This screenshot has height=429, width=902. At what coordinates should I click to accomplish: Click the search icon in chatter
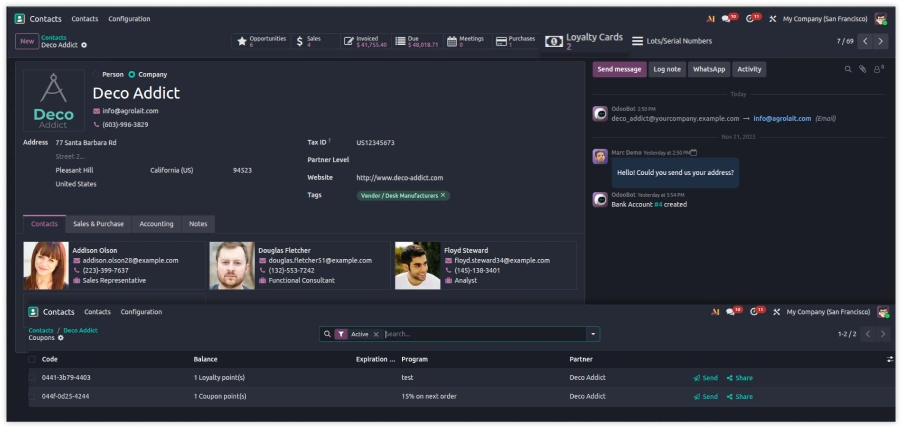pyautogui.click(x=848, y=69)
